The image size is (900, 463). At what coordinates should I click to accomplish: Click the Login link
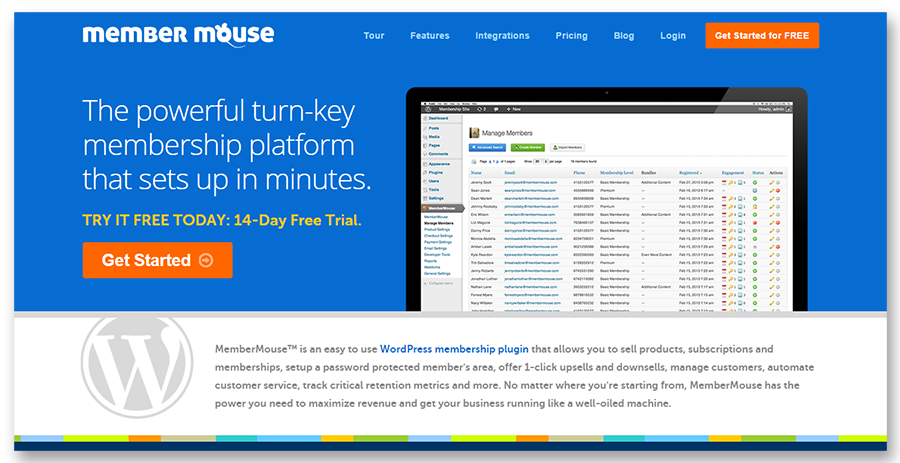673,36
